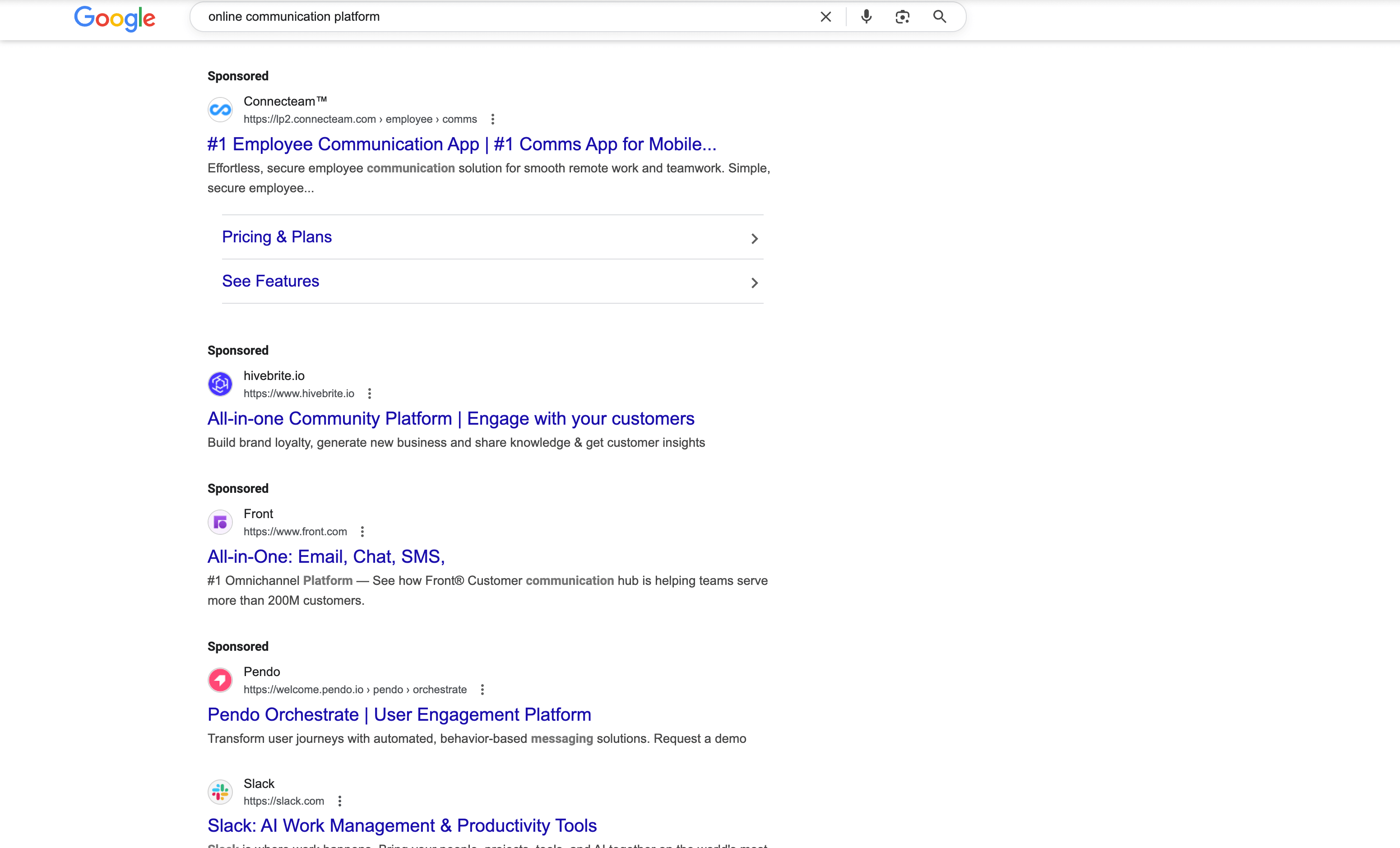This screenshot has height=848, width=1400.
Task: Click the https://www.front.com URL text
Action: pos(296,532)
